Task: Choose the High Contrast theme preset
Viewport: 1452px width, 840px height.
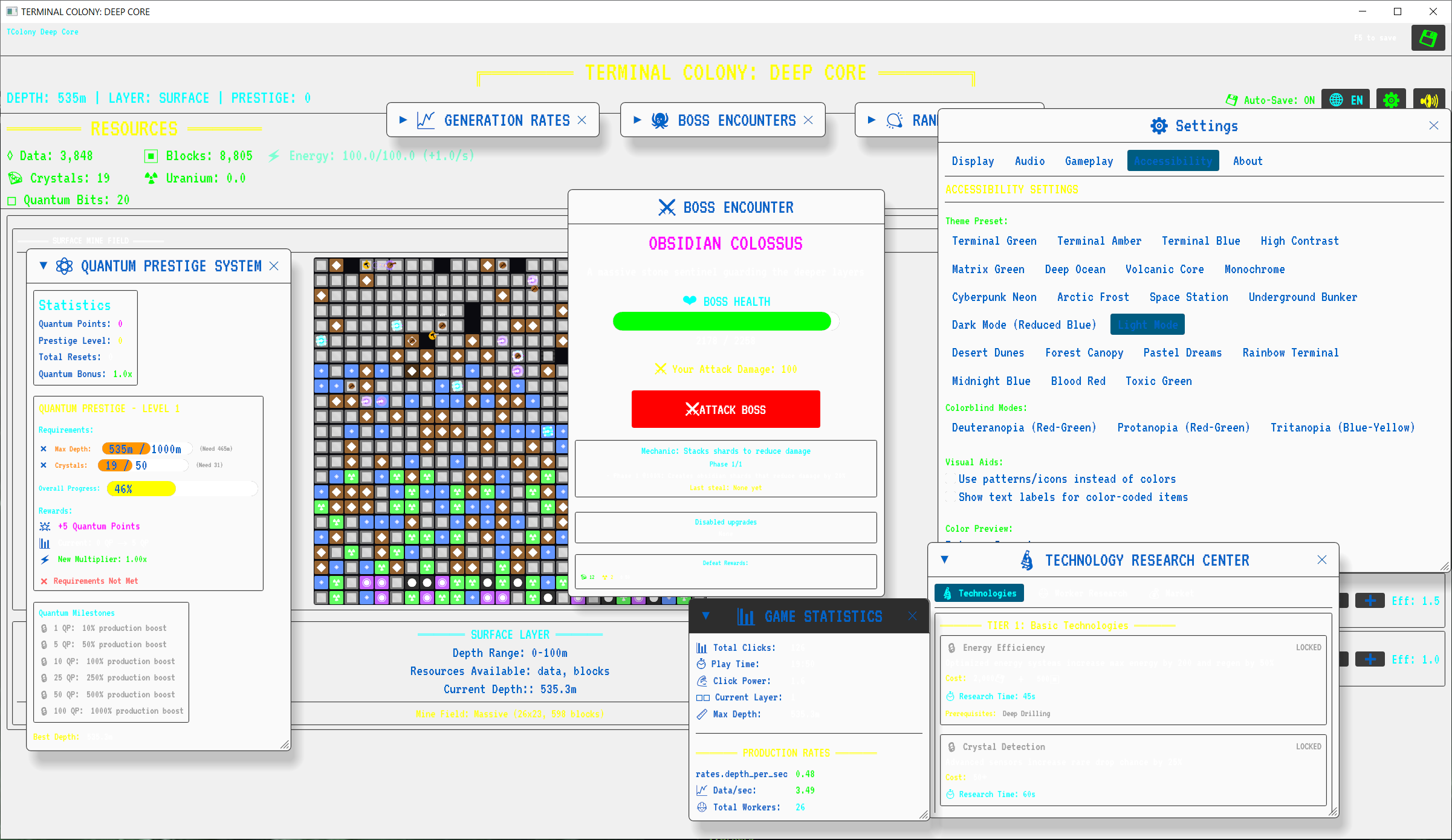Action: coord(1299,241)
